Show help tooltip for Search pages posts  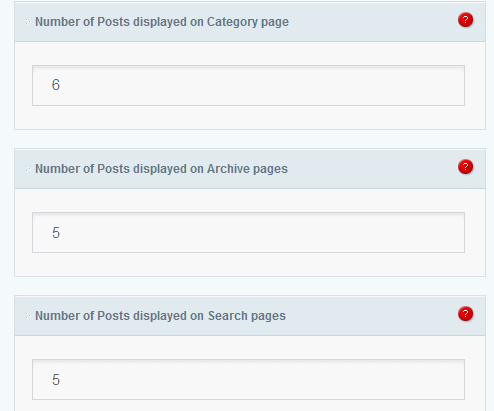[x=465, y=314]
